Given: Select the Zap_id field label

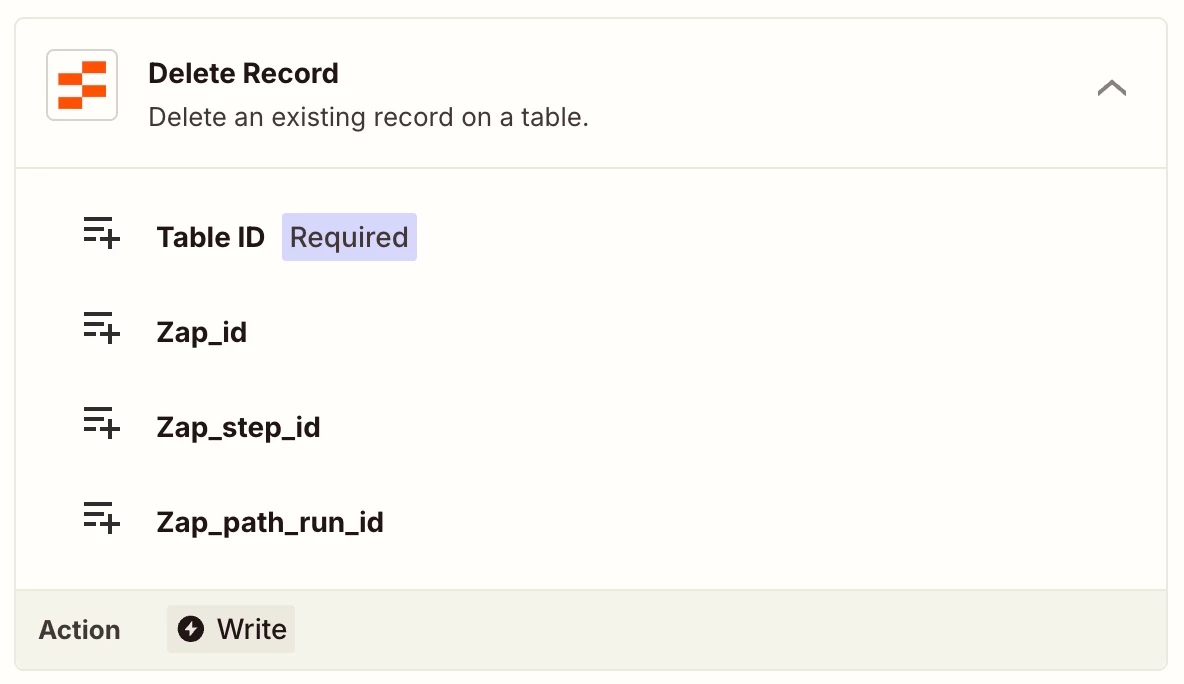Looking at the screenshot, I should pos(202,332).
